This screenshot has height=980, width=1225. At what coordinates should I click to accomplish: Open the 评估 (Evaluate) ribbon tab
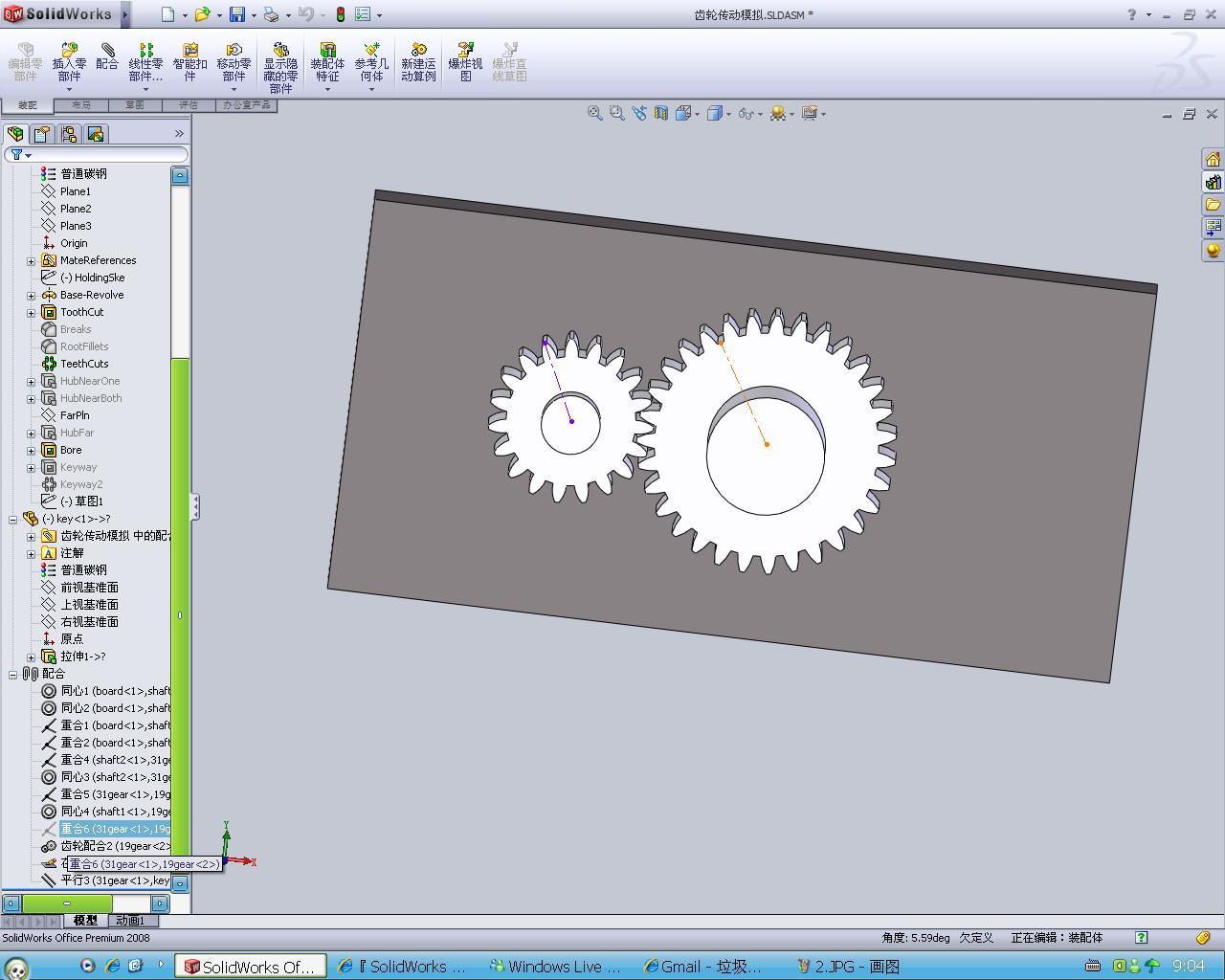pyautogui.click(x=188, y=105)
